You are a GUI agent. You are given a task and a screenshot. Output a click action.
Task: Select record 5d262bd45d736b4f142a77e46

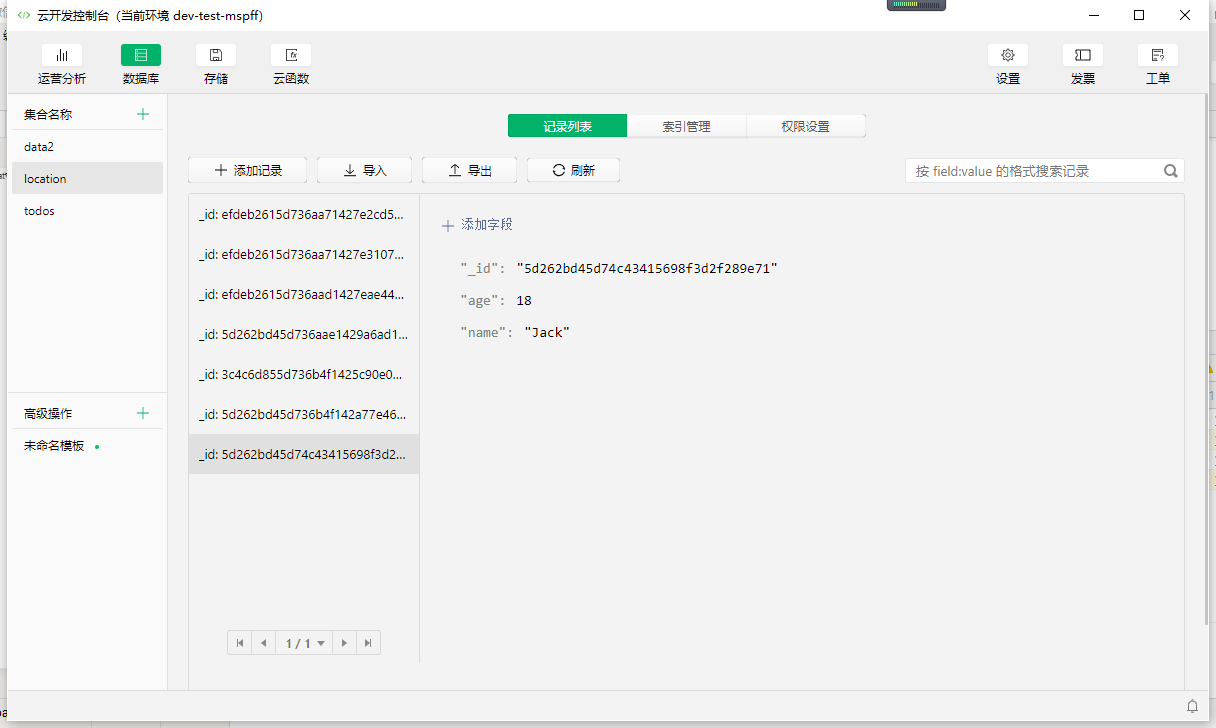click(x=304, y=414)
